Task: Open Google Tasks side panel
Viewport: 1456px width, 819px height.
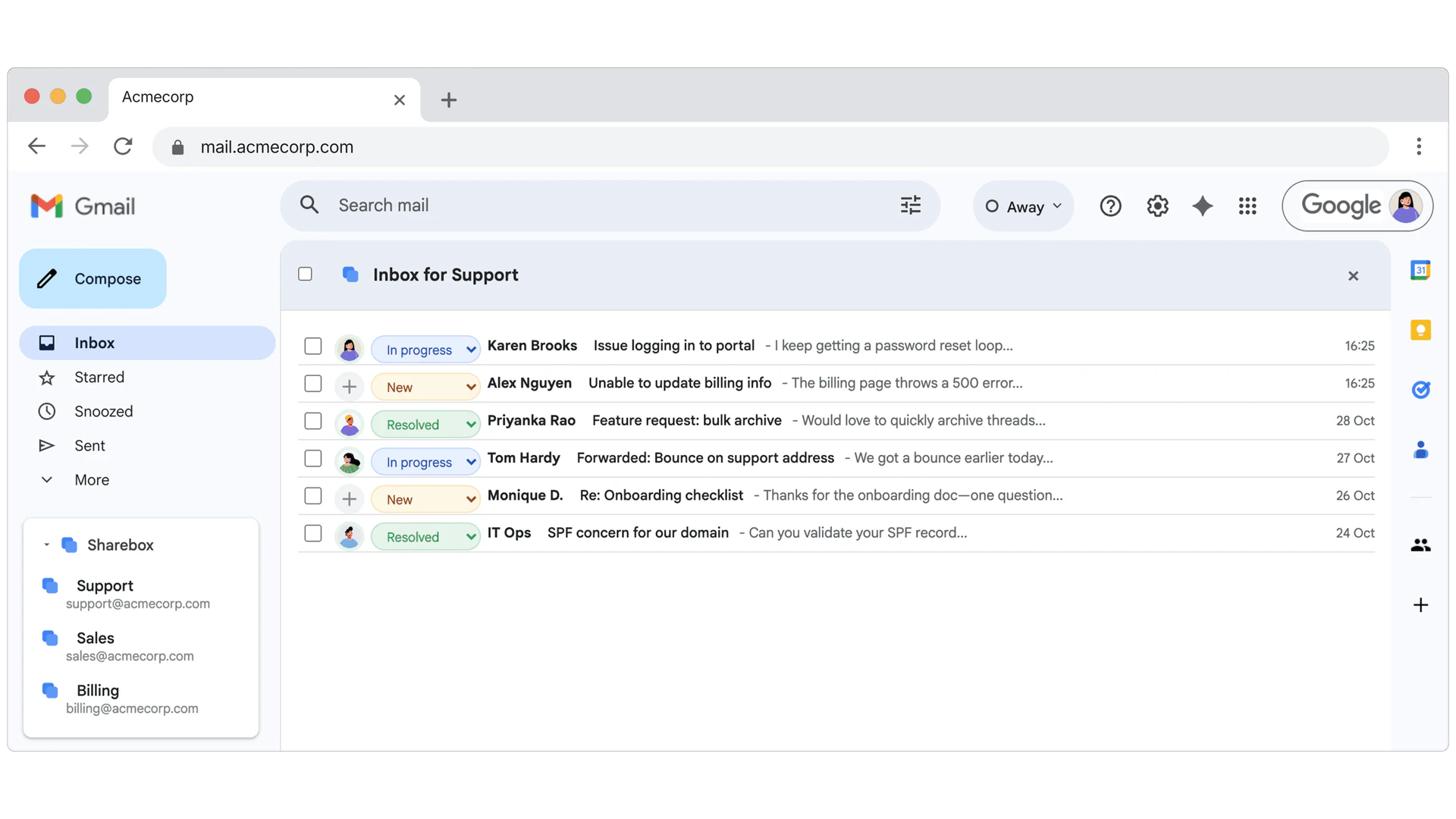Action: (x=1420, y=390)
